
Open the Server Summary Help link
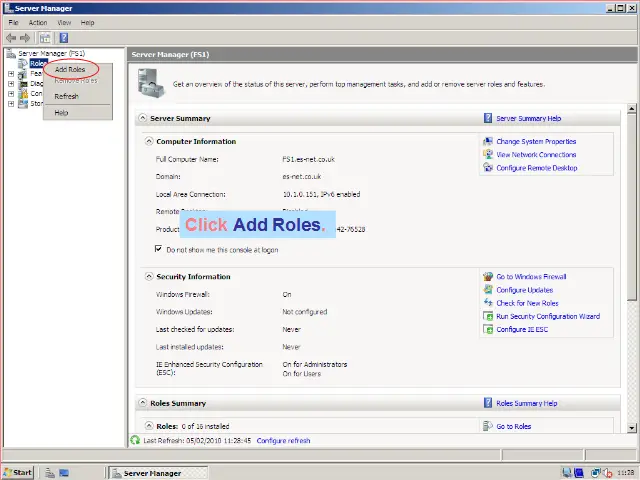click(529, 118)
